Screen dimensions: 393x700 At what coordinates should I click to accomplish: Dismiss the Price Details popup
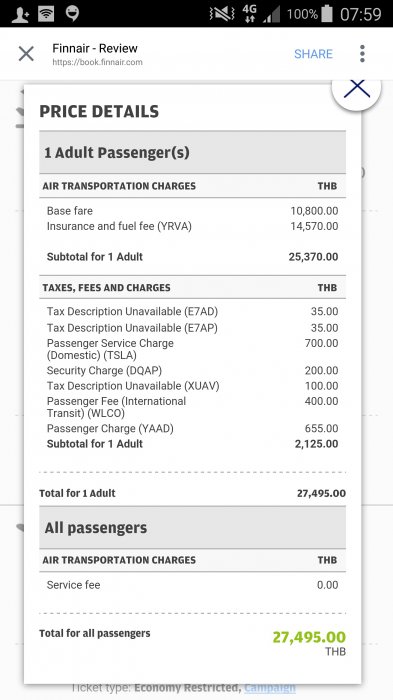(356, 88)
